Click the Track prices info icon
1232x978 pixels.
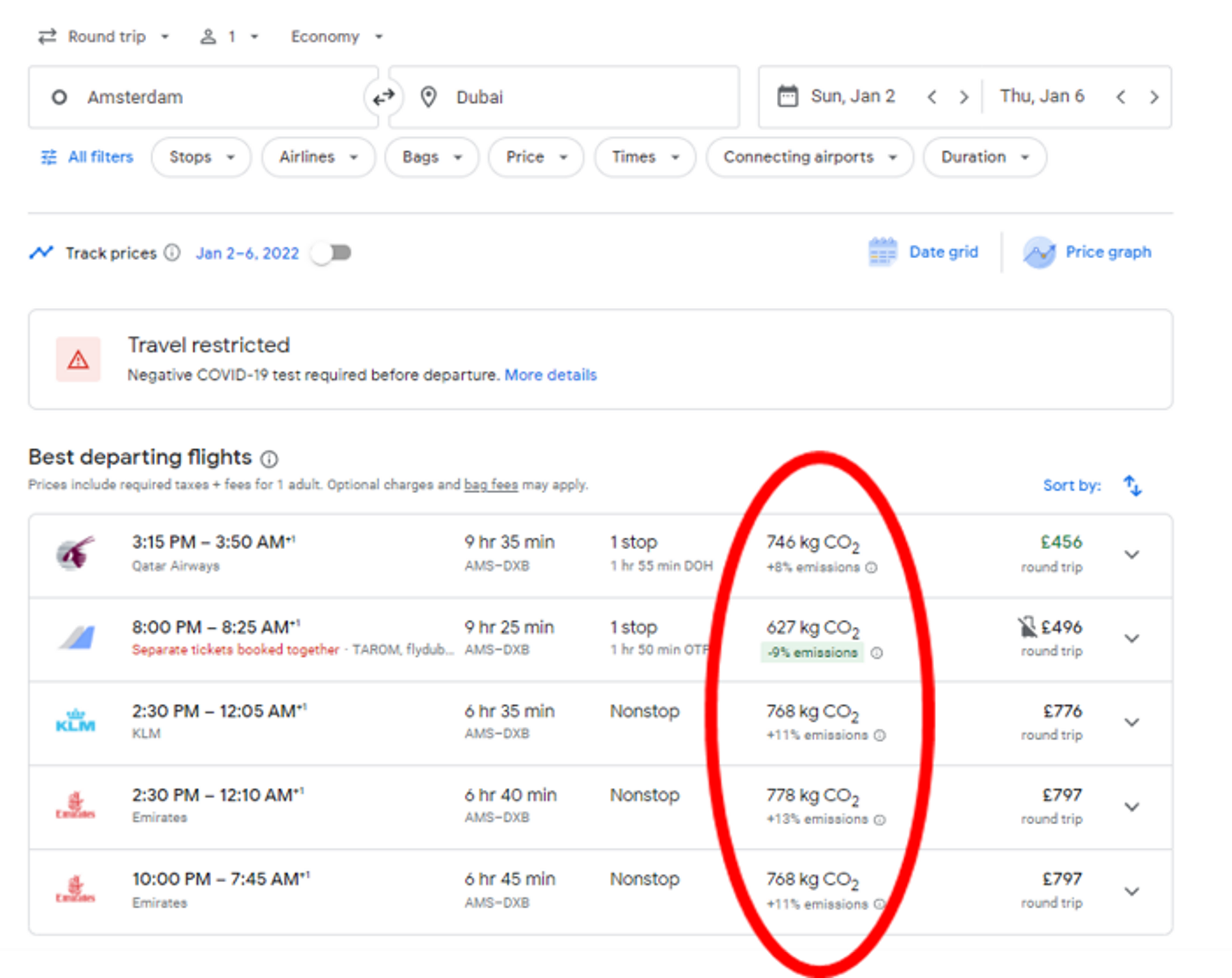point(172,253)
